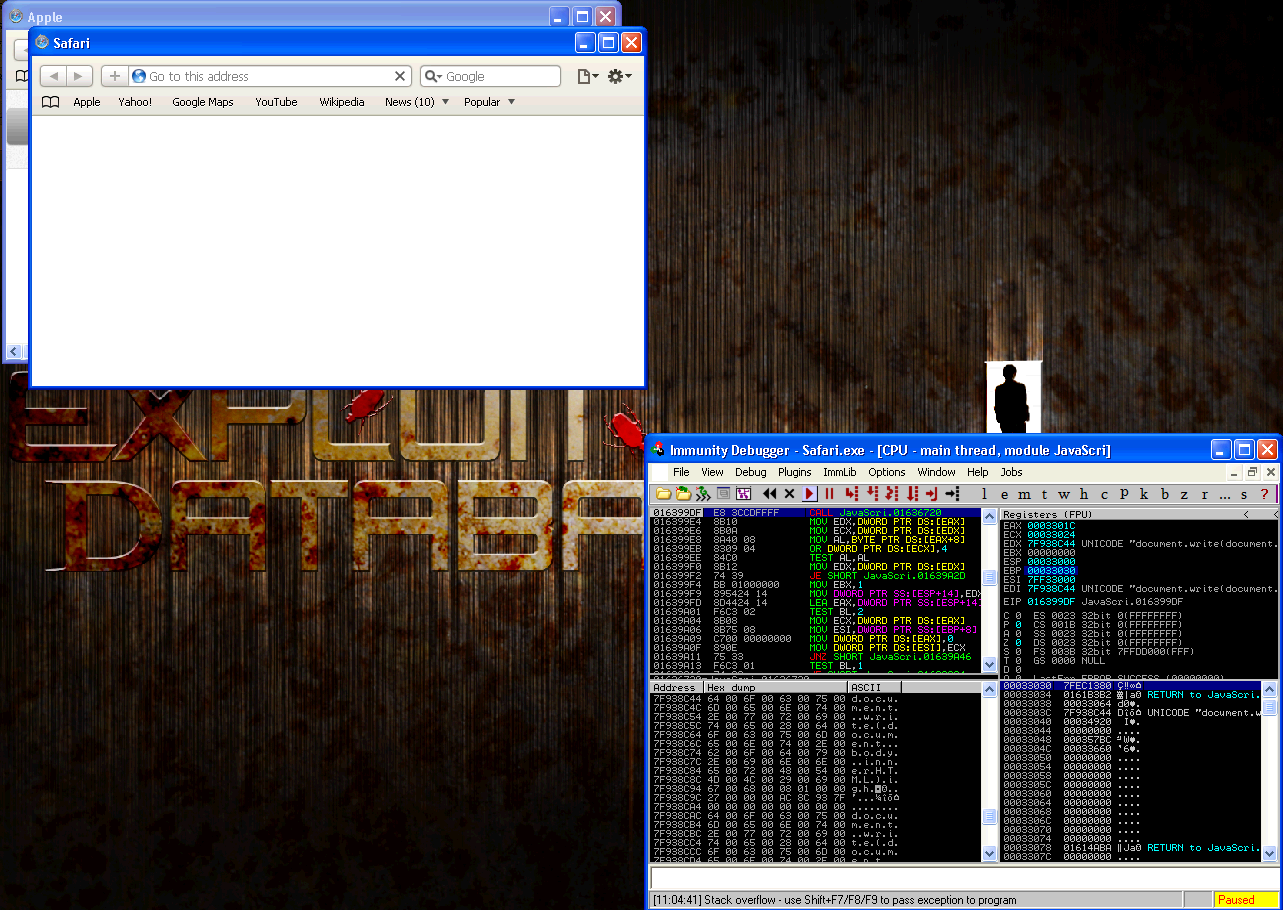
Task: Open the View menu
Action: 713,472
